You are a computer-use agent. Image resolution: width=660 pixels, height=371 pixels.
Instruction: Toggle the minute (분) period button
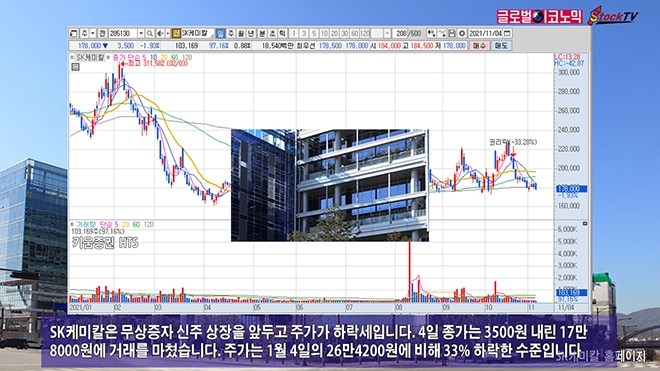click(262, 33)
